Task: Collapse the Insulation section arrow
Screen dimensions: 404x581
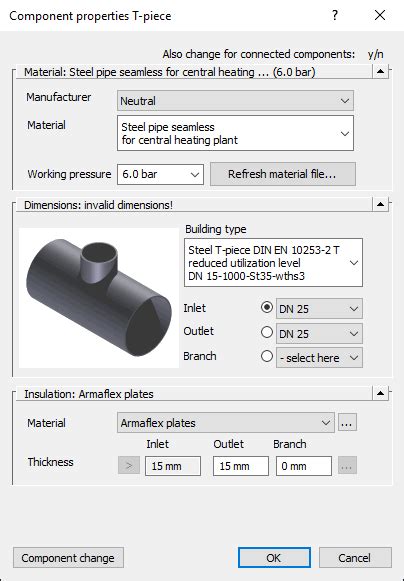Action: point(380,393)
